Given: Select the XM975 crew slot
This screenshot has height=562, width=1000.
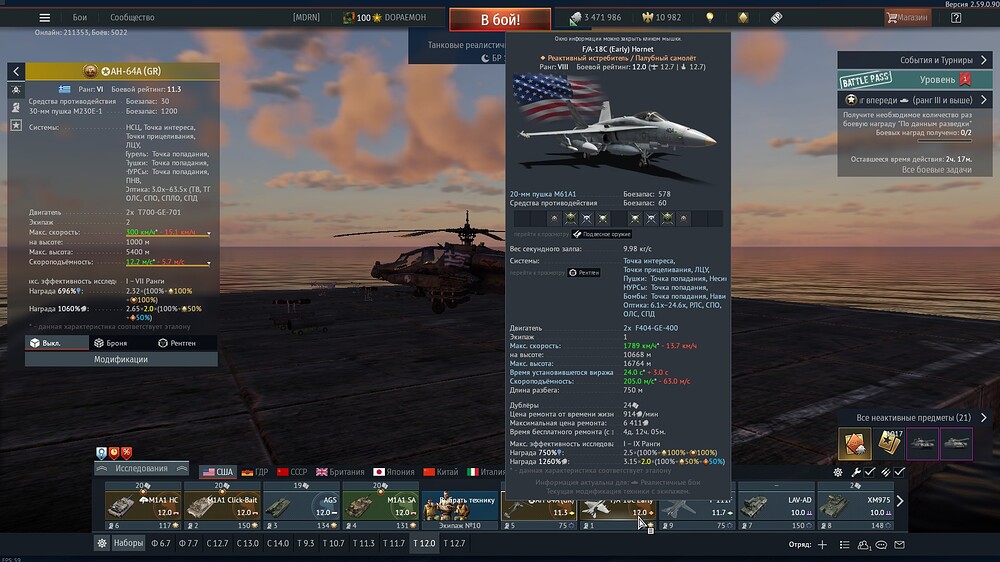Looking at the screenshot, I should click(x=855, y=507).
